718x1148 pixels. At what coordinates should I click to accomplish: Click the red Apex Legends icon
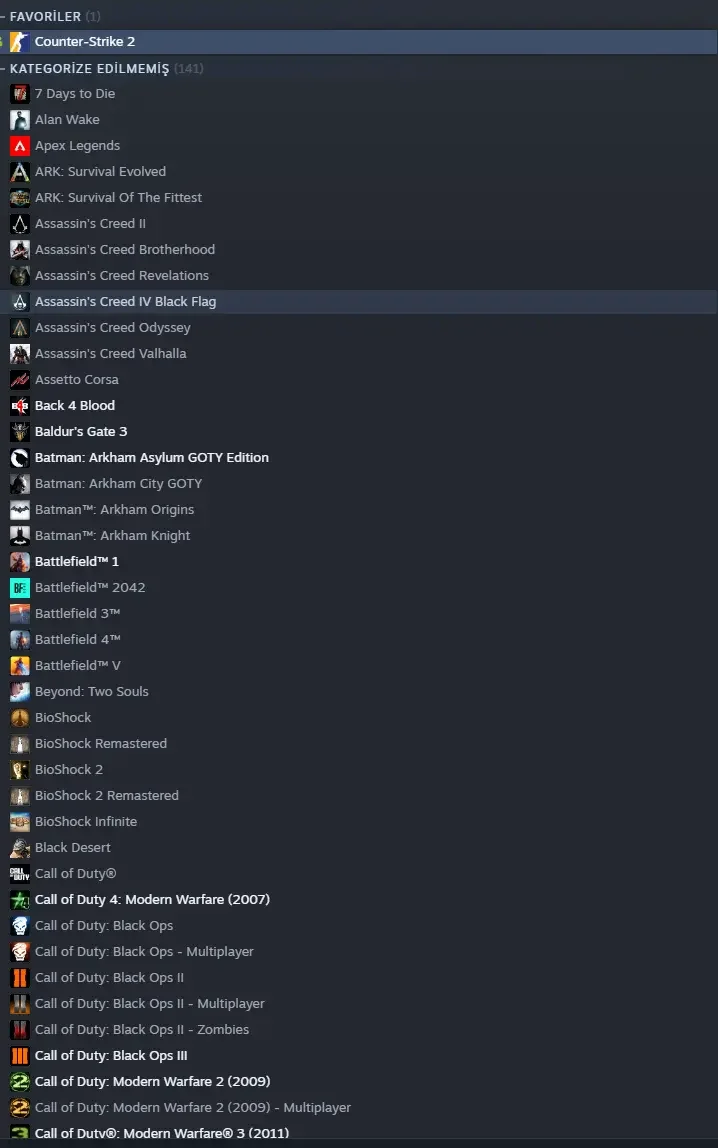20,146
